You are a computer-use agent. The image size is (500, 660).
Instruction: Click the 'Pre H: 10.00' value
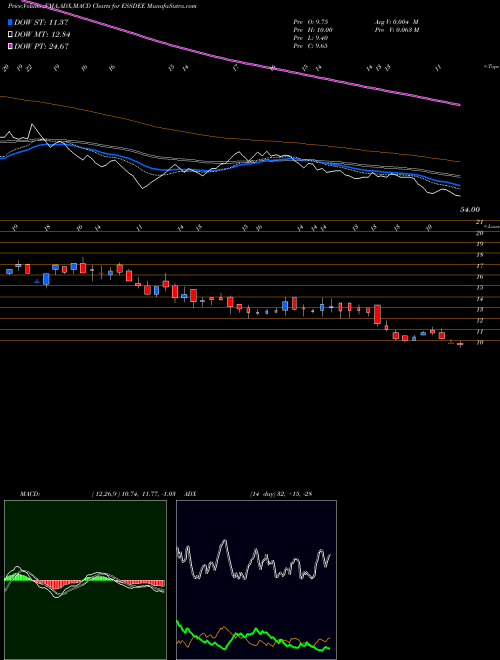click(x=314, y=30)
